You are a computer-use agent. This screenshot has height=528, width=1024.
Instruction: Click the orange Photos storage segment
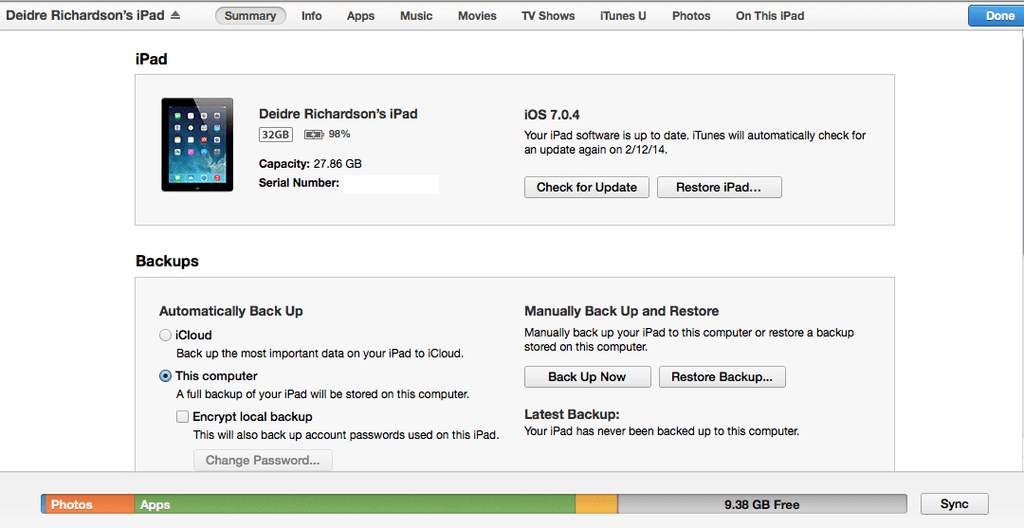[90, 504]
